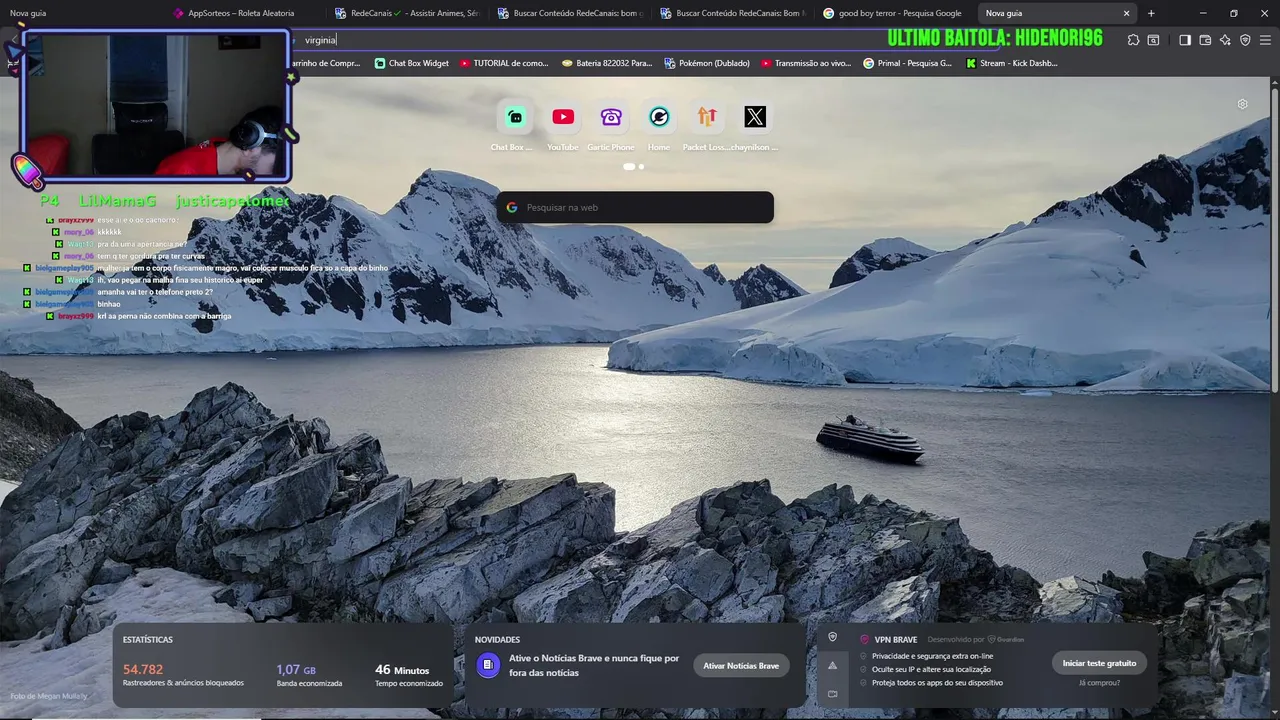The height and width of the screenshot is (720, 1280).
Task: Click Ativar Notícias Brave button
Action: (x=741, y=666)
